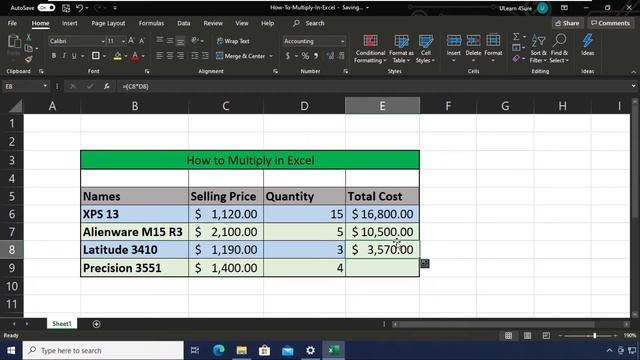Viewport: 640px width, 360px height.
Task: Click the Borders icon
Action: coord(96,56)
